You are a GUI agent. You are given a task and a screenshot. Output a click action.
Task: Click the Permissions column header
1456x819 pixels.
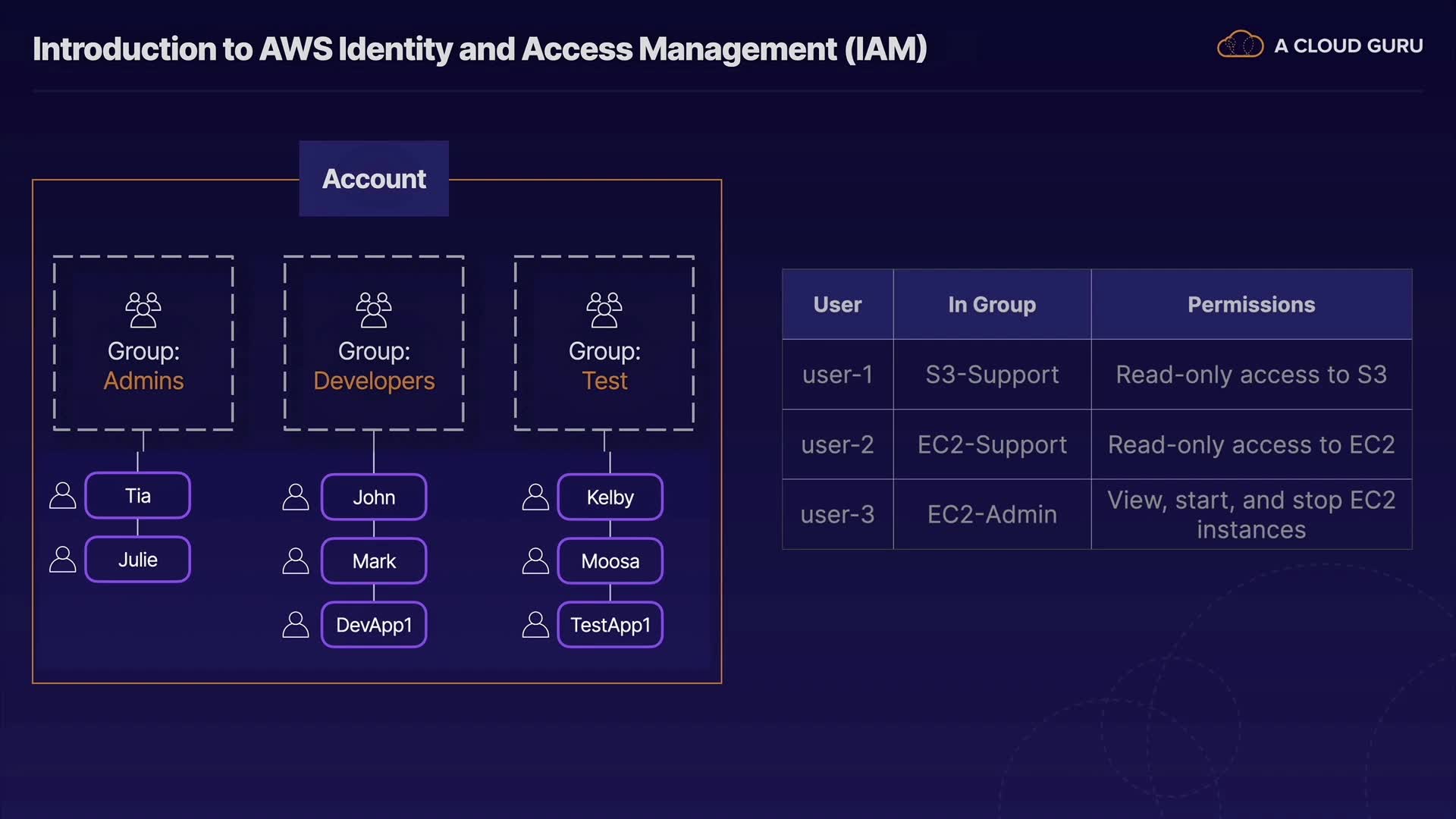tap(1251, 304)
